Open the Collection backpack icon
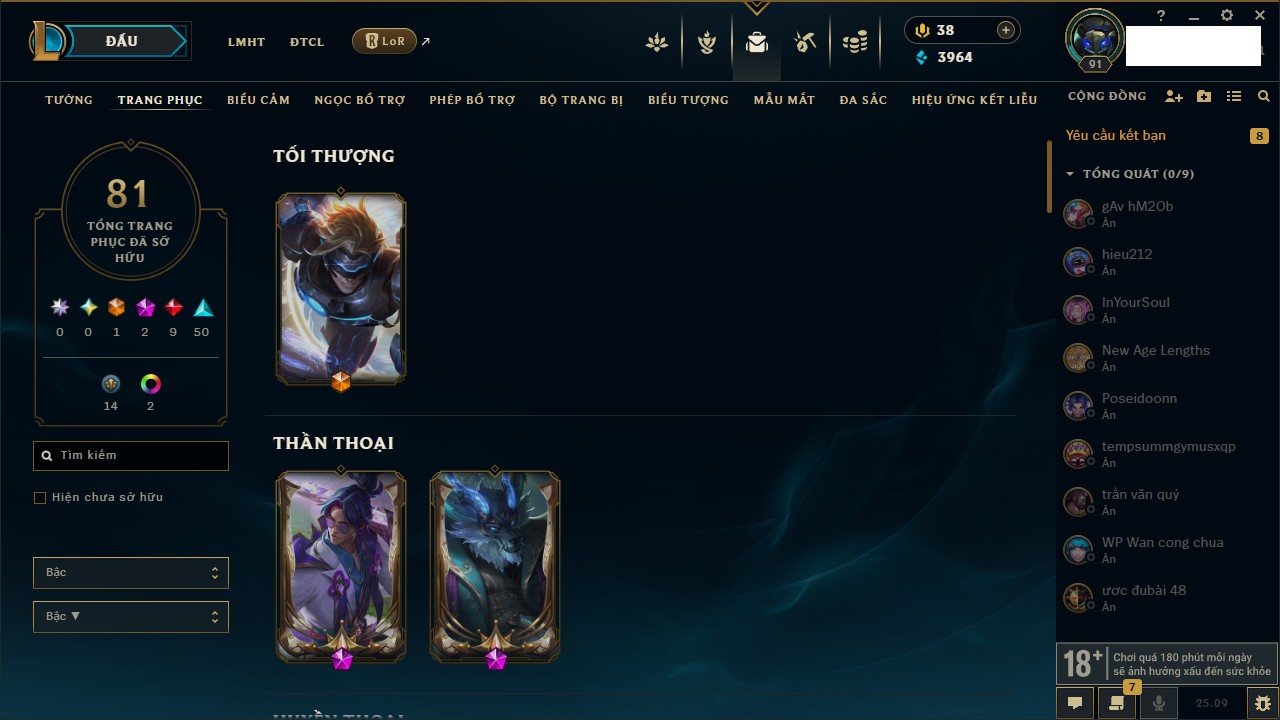1280x720 pixels. click(756, 42)
